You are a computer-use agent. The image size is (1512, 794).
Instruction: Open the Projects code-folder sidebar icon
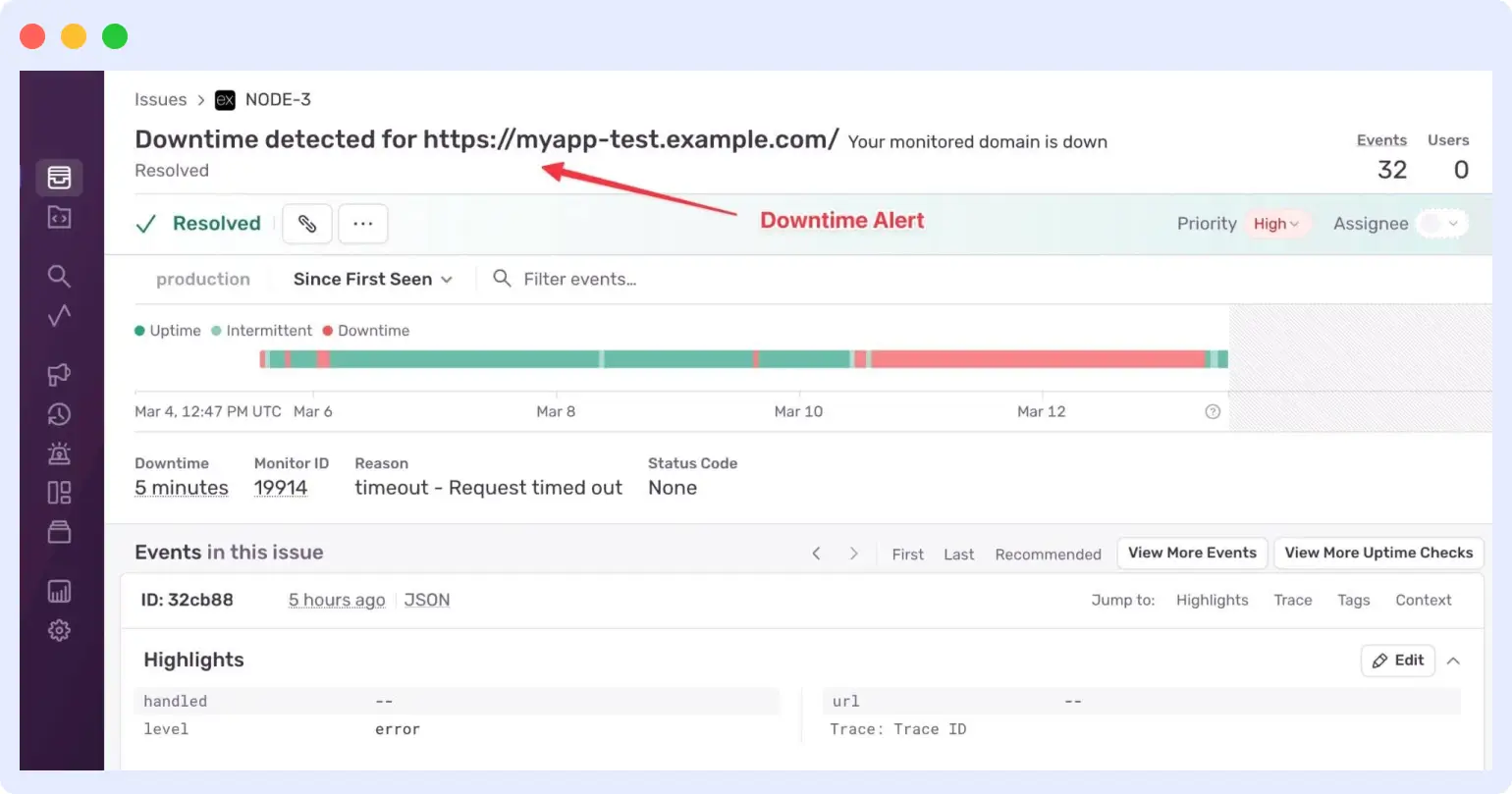(59, 217)
